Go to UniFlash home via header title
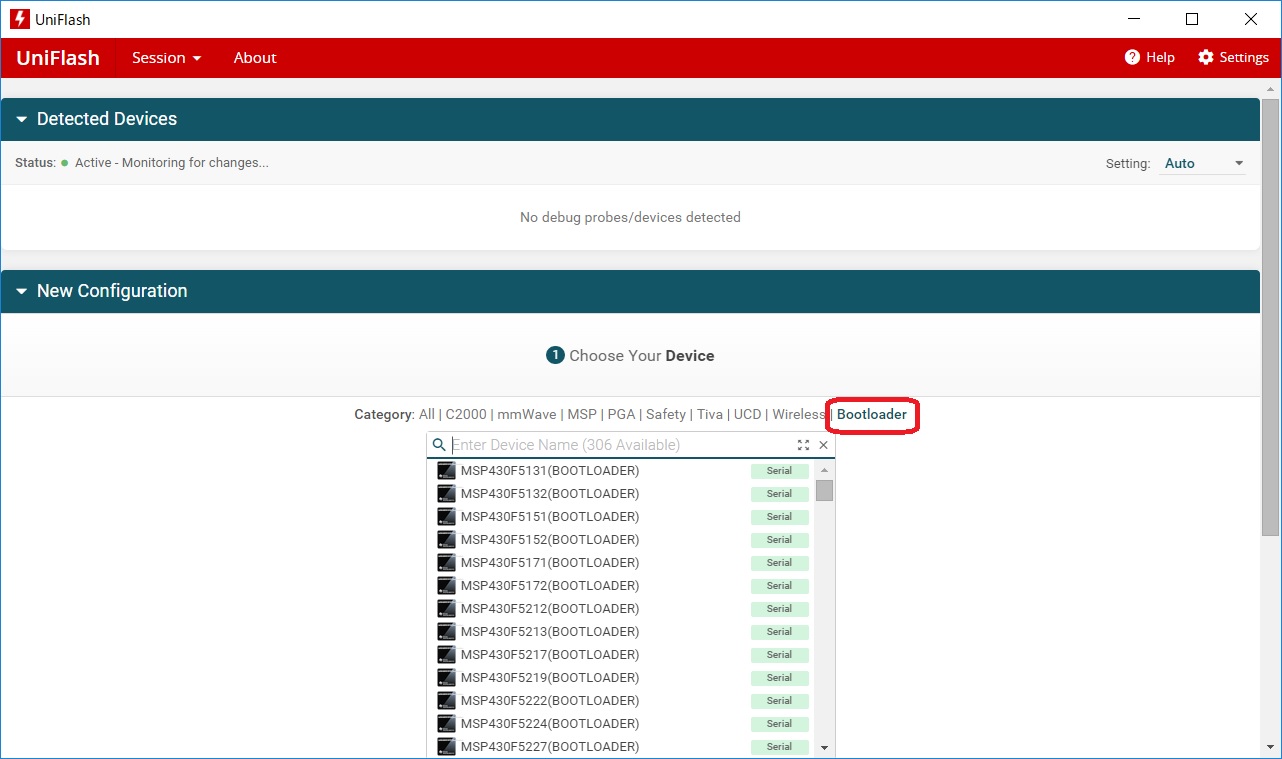 point(58,58)
